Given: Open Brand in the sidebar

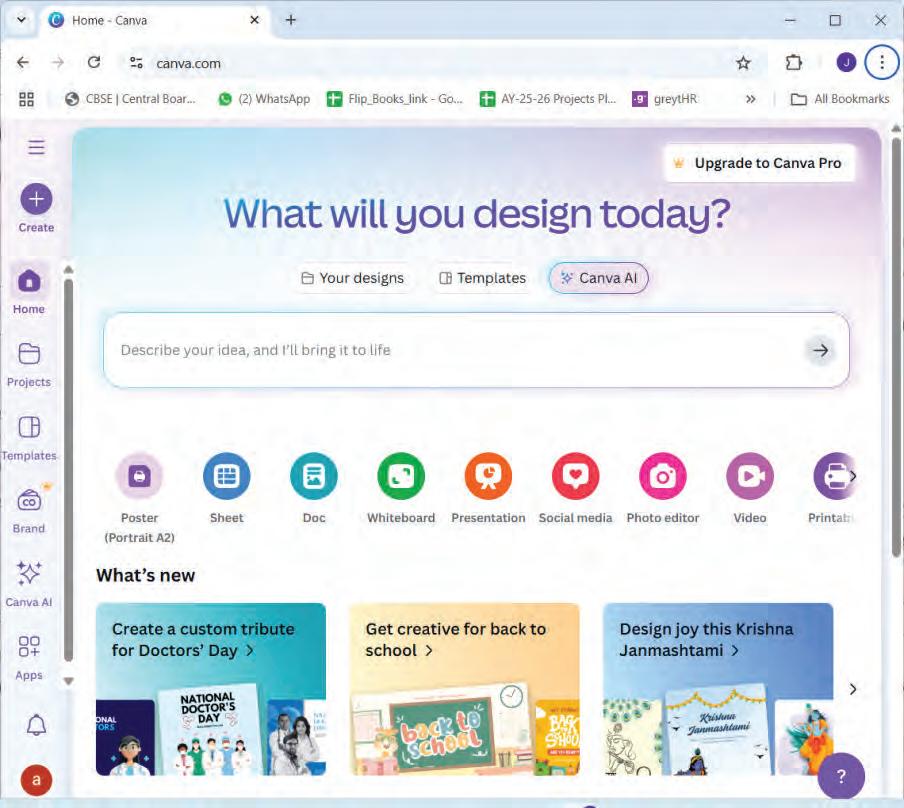Looking at the screenshot, I should [29, 509].
